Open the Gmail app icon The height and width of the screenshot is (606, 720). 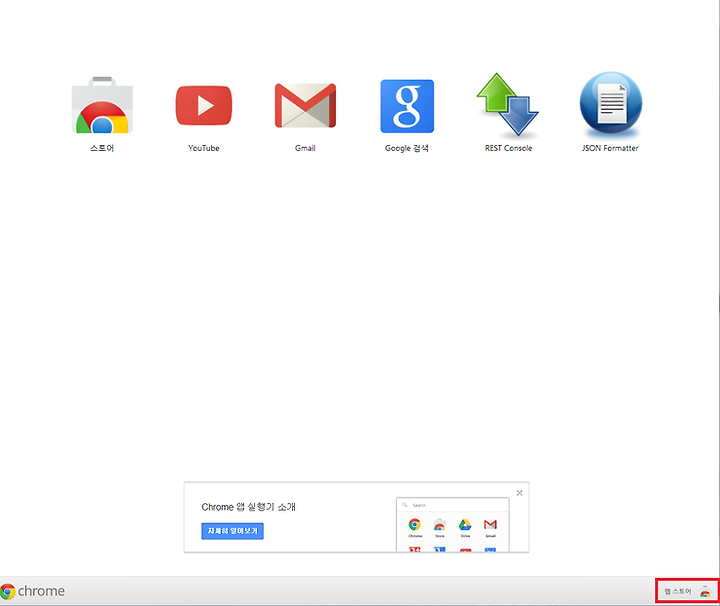[x=305, y=105]
